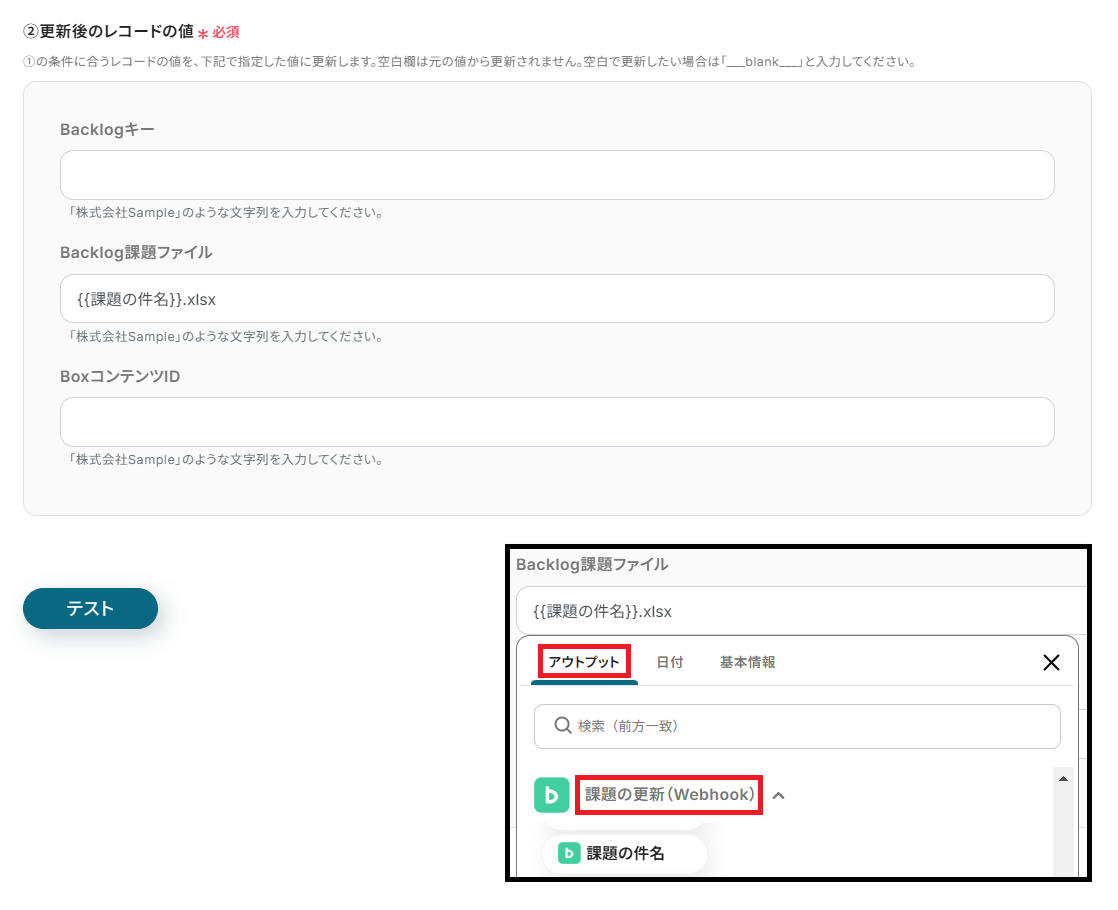Choose the 課題の件名 output chip
This screenshot has width=1118, height=910.
[625, 854]
